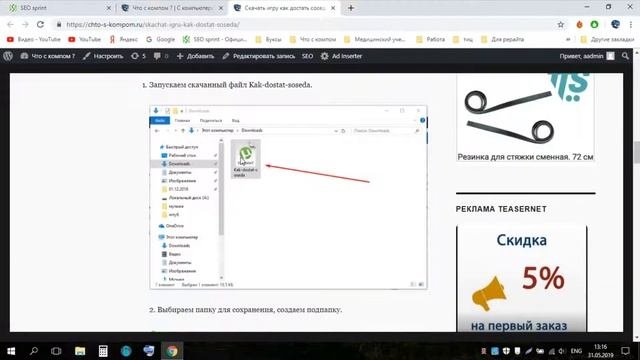The image size is (640, 360).
Task: Open the Windows notification center icon
Action: (x=625, y=351)
